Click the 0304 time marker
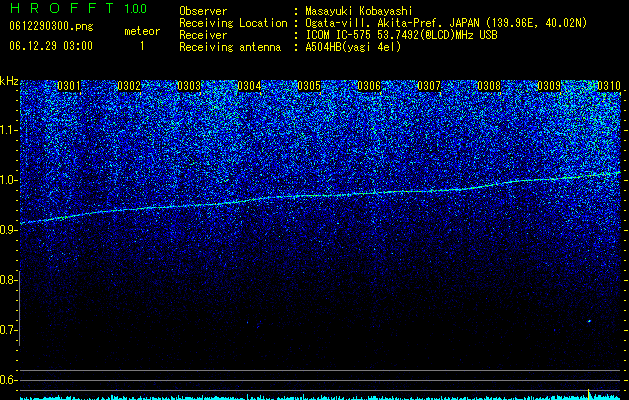This screenshot has width=629, height=400. coord(249,86)
